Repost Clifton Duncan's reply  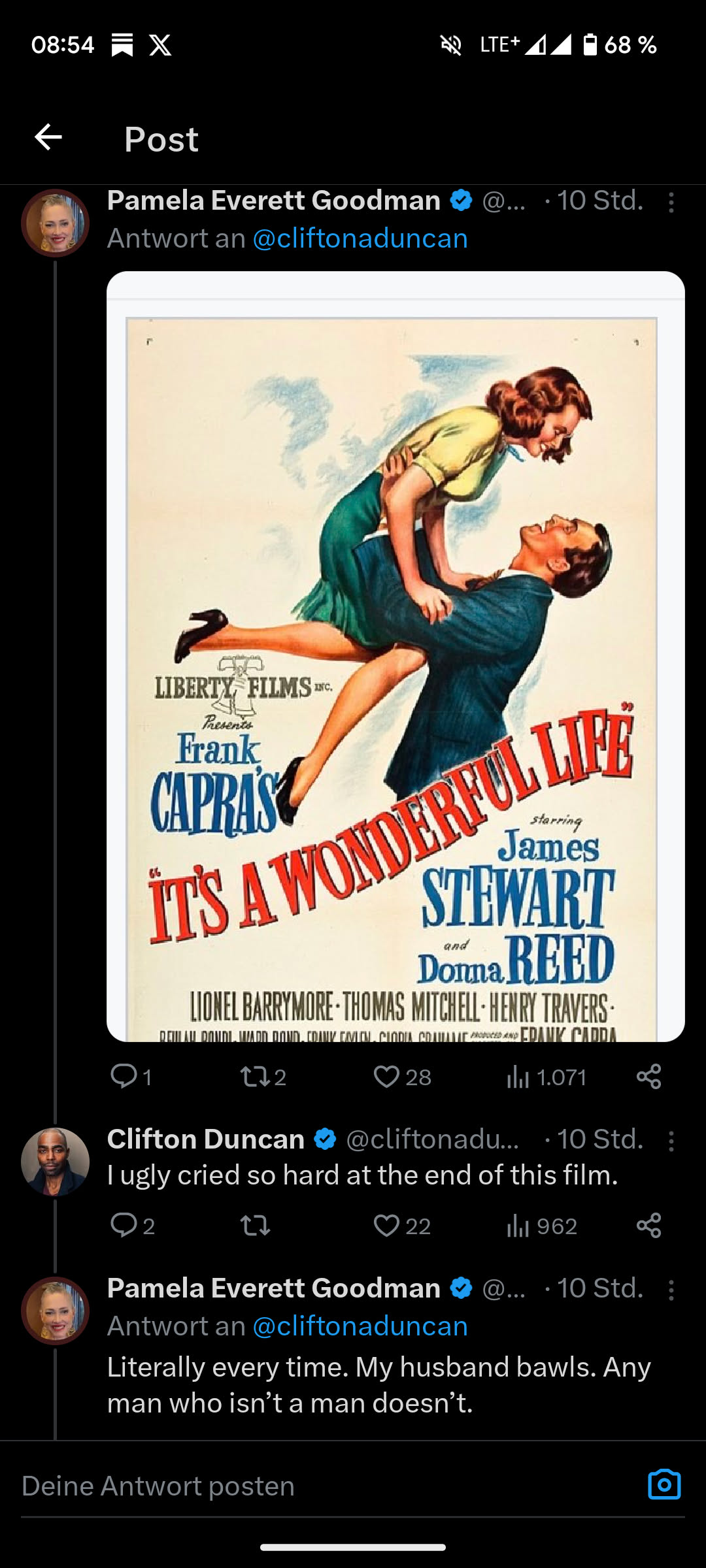click(x=255, y=1226)
